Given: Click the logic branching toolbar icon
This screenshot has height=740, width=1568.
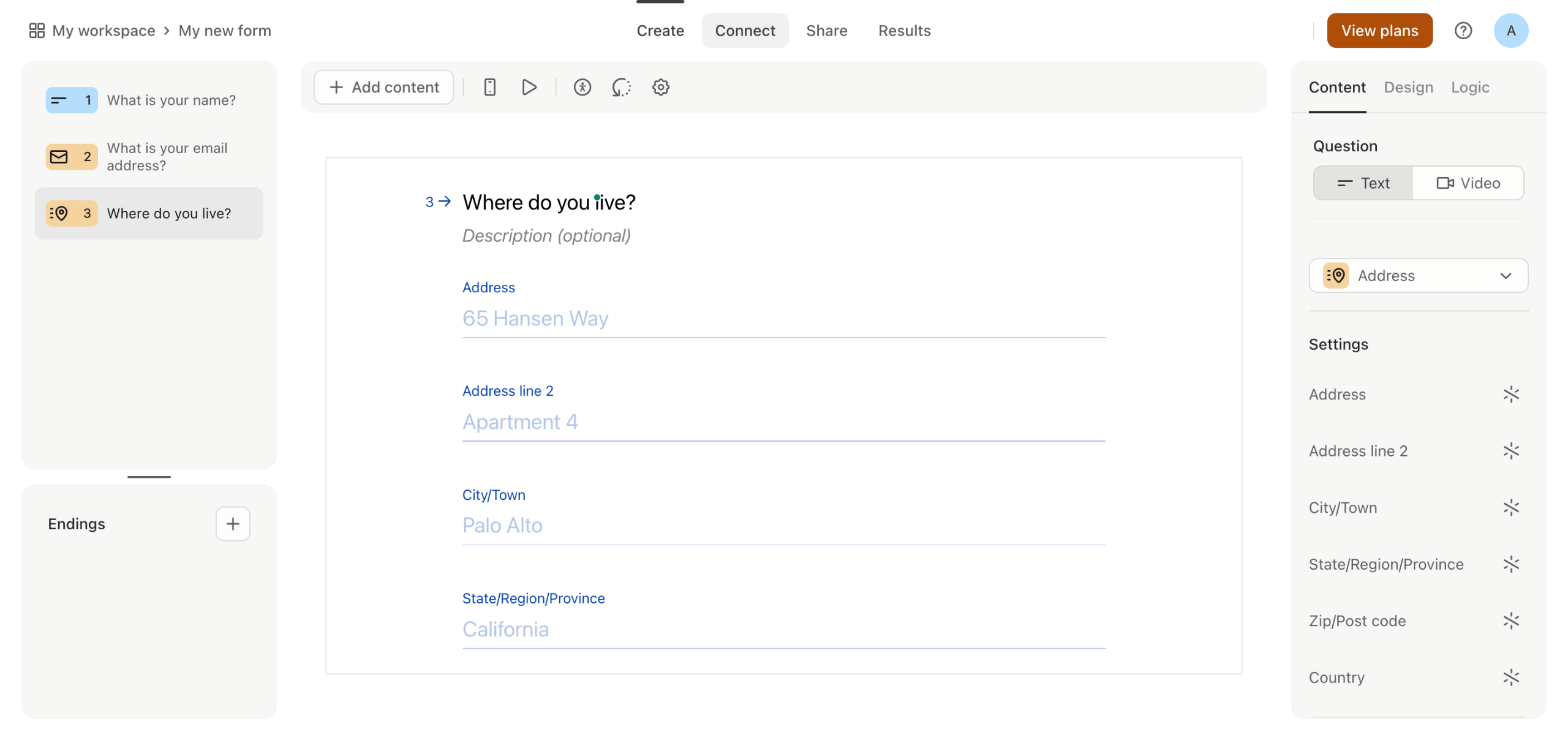Looking at the screenshot, I should pos(621,87).
